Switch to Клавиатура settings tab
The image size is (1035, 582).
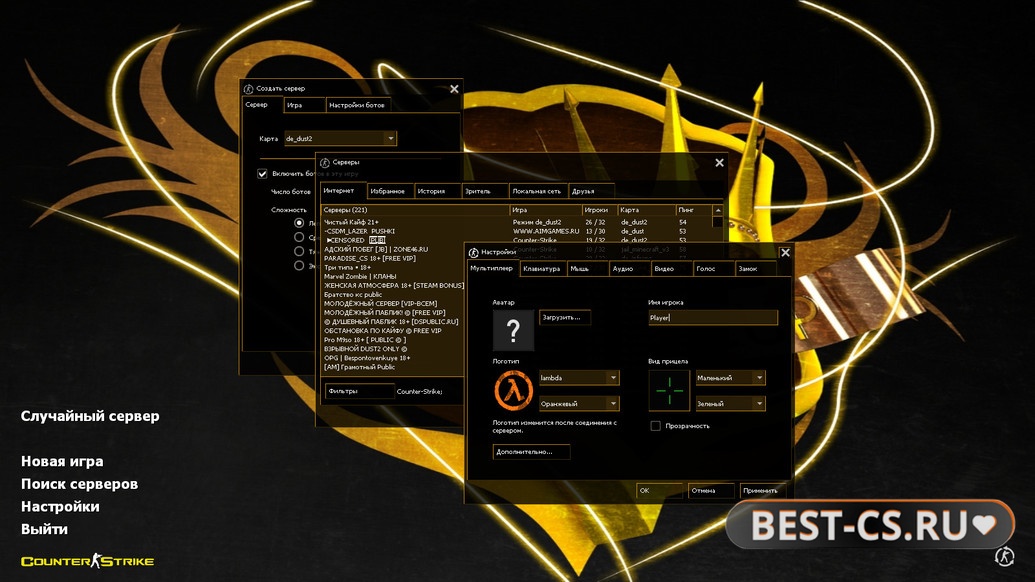click(543, 269)
